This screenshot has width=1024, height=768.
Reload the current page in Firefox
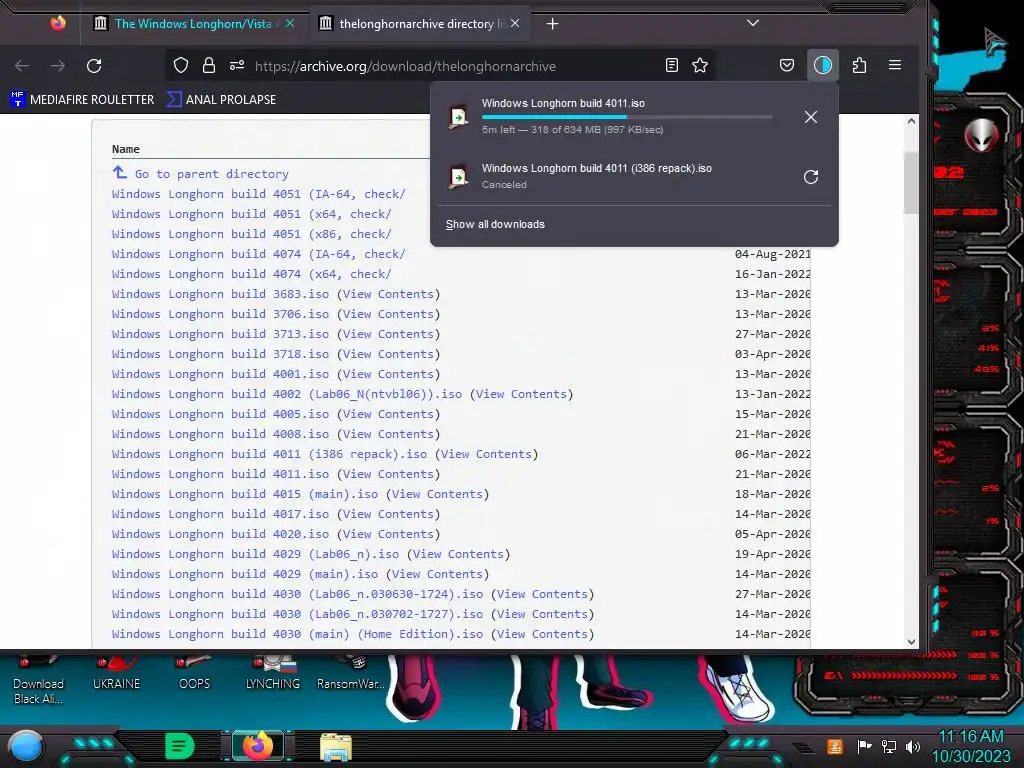94,65
